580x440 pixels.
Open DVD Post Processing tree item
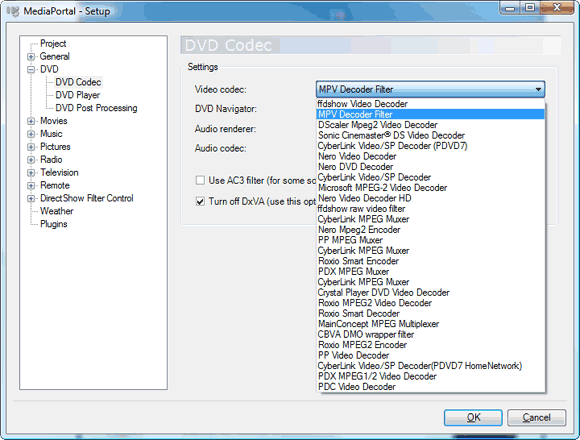click(96, 108)
